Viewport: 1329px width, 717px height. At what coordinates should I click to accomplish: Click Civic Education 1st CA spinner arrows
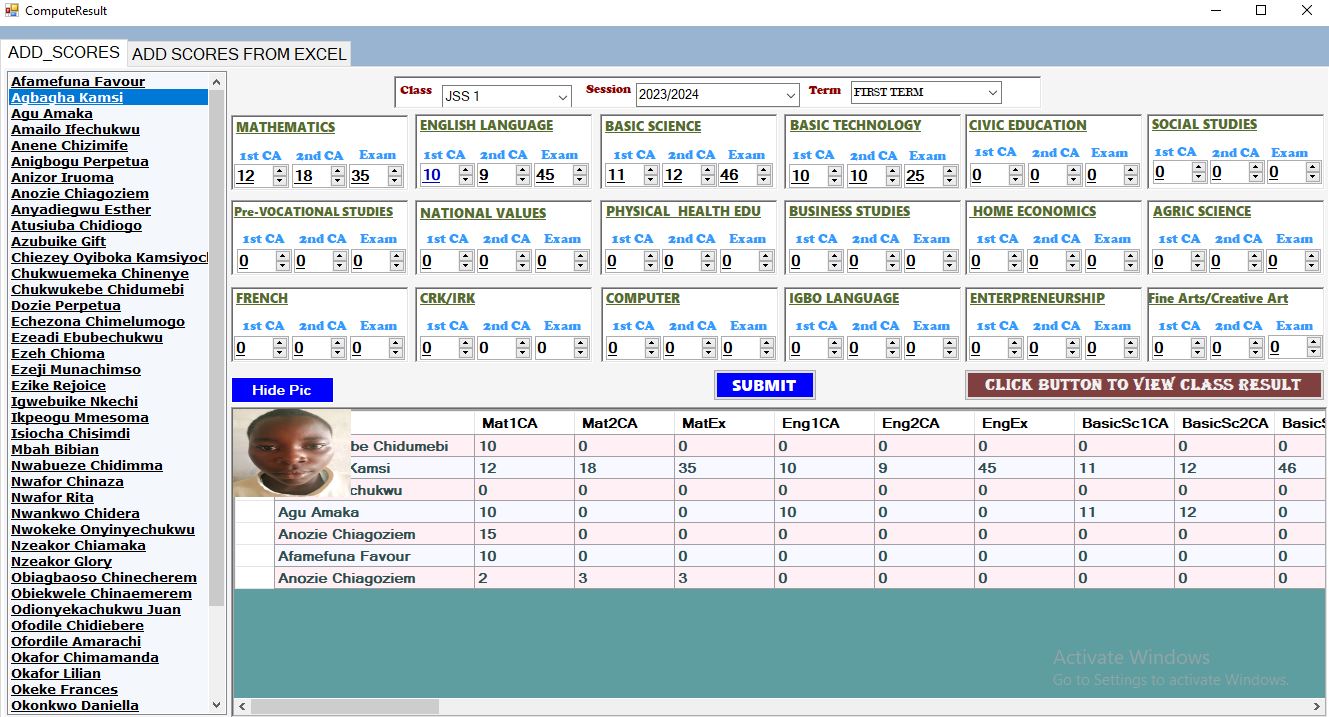1016,175
